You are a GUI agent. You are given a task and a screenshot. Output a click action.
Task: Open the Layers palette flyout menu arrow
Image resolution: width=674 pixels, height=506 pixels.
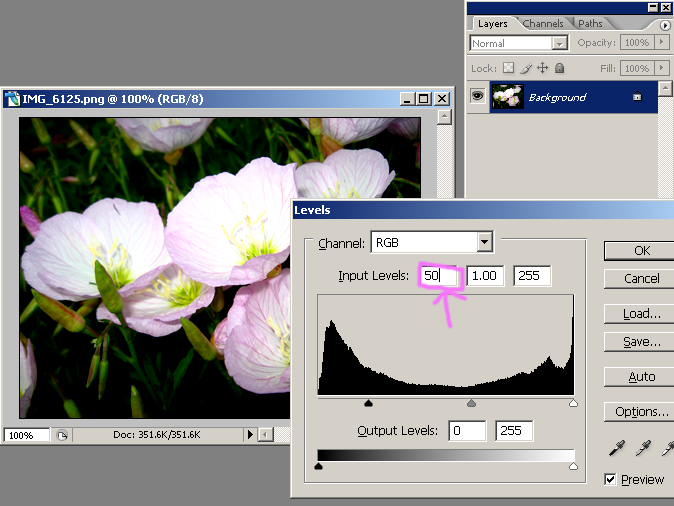coord(665,25)
